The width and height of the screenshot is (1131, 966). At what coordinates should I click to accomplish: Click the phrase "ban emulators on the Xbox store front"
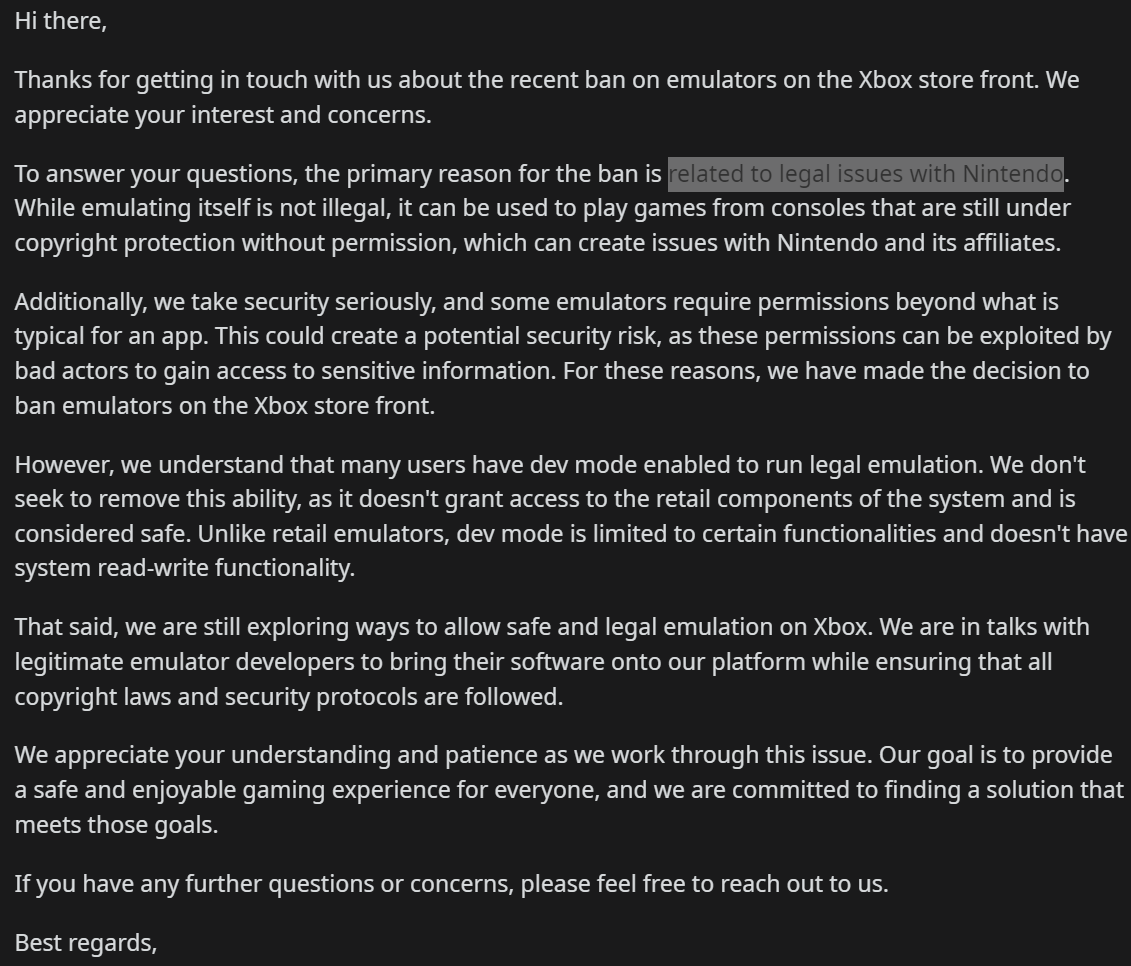coord(224,407)
